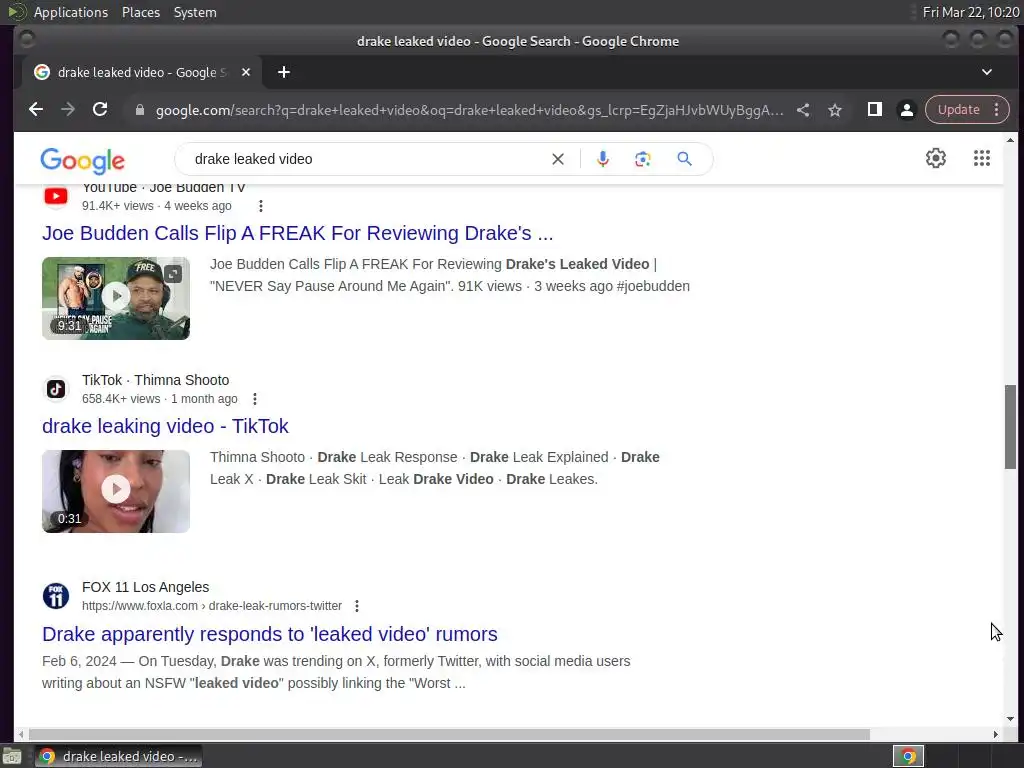Click the scroll left arrow at bottom
1024x768 pixels.
pos(22,735)
